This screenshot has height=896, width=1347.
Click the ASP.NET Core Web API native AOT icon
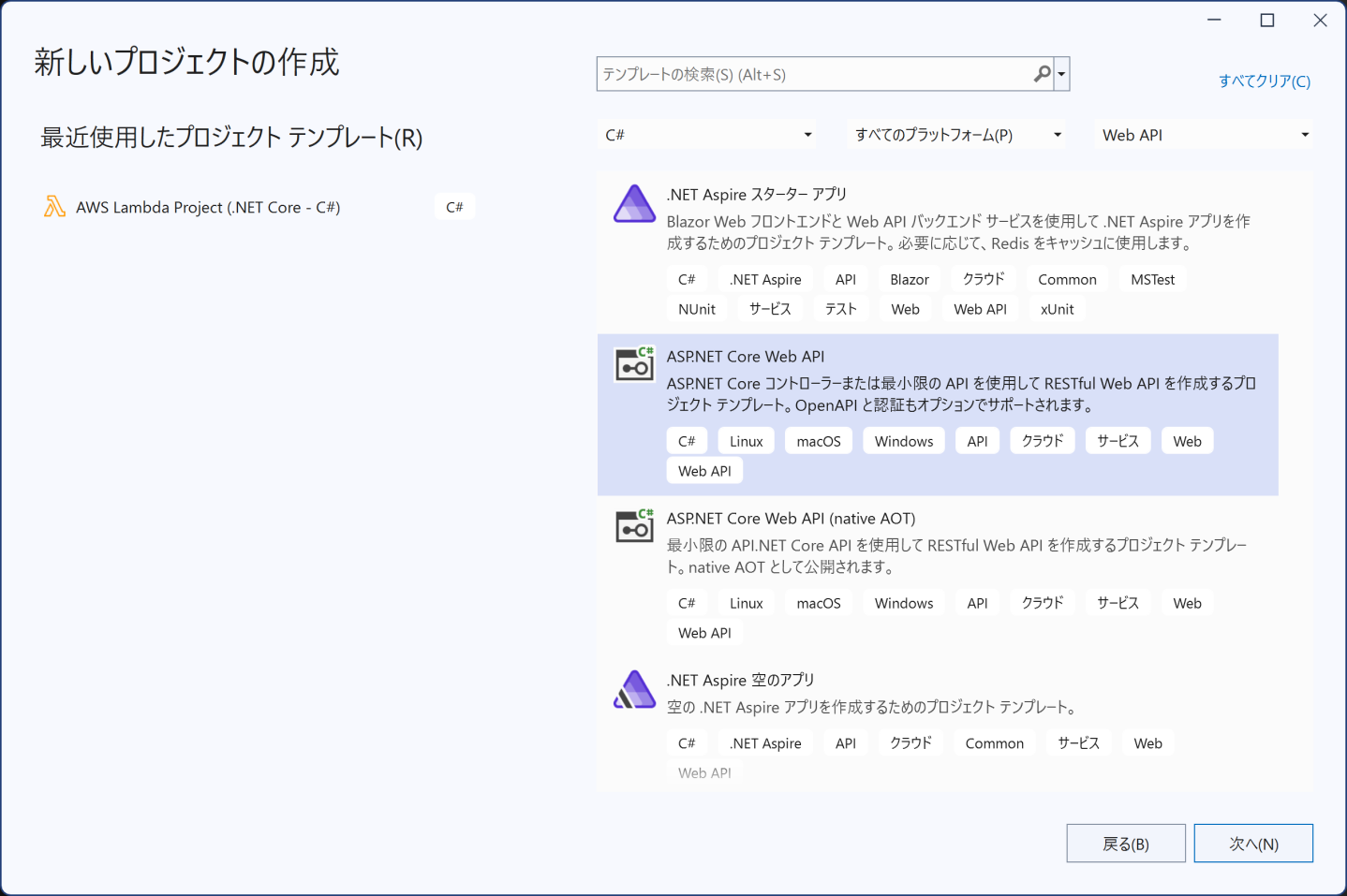(634, 526)
